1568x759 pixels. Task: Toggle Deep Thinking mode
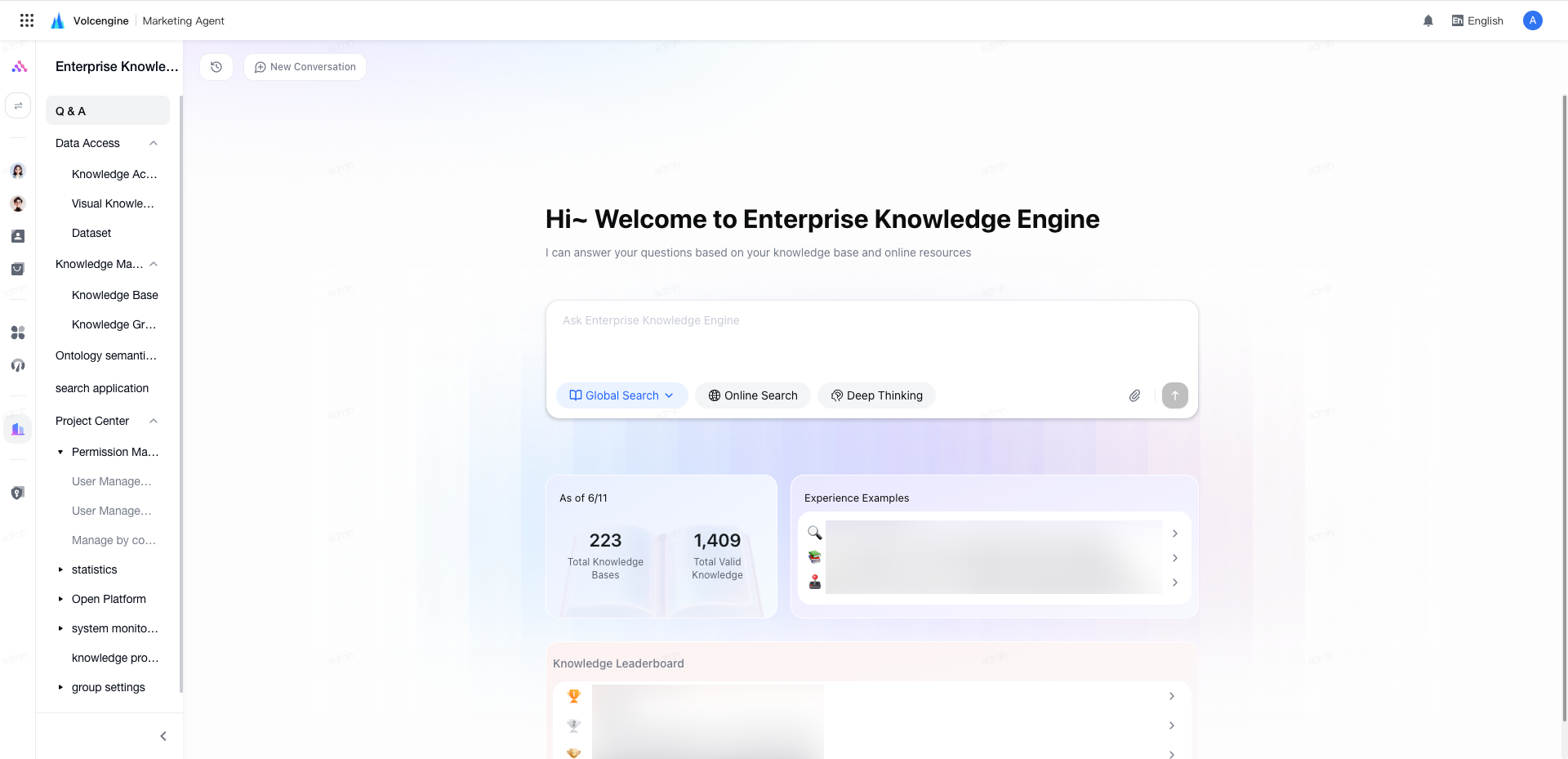(x=877, y=395)
